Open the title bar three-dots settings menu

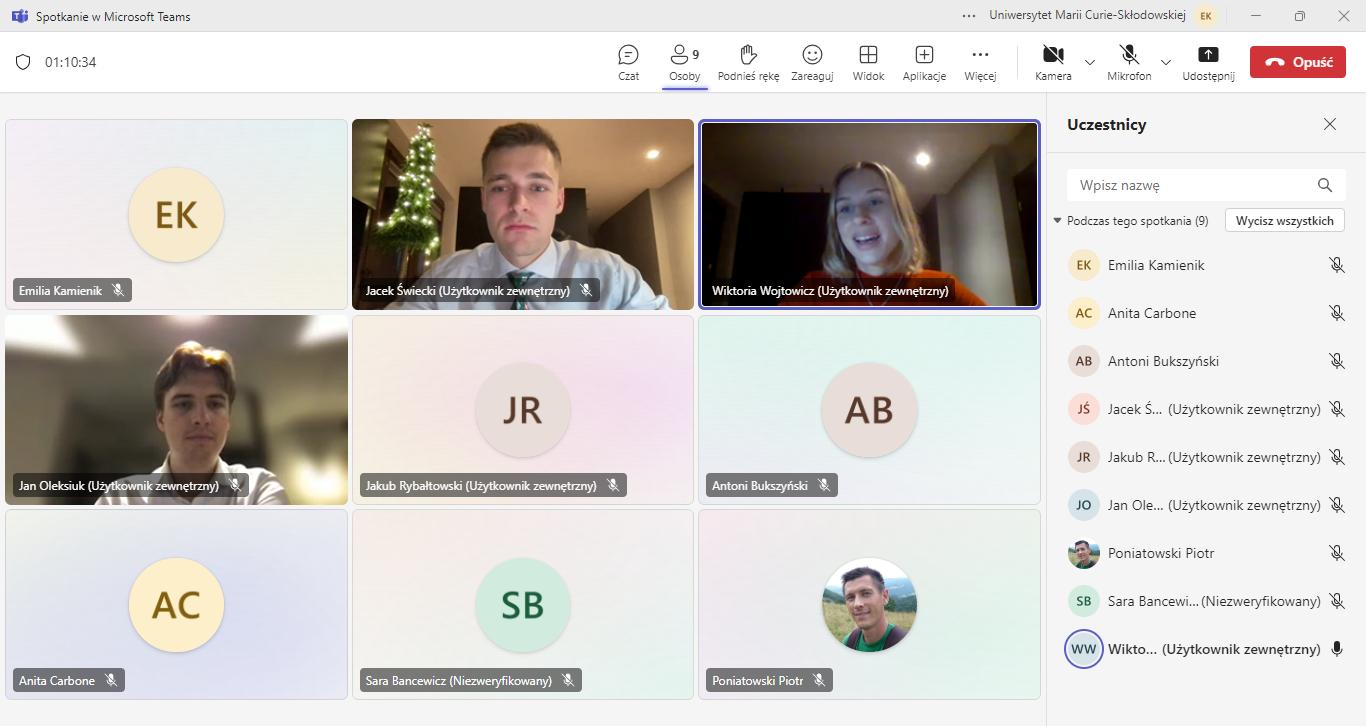pyautogui.click(x=968, y=16)
